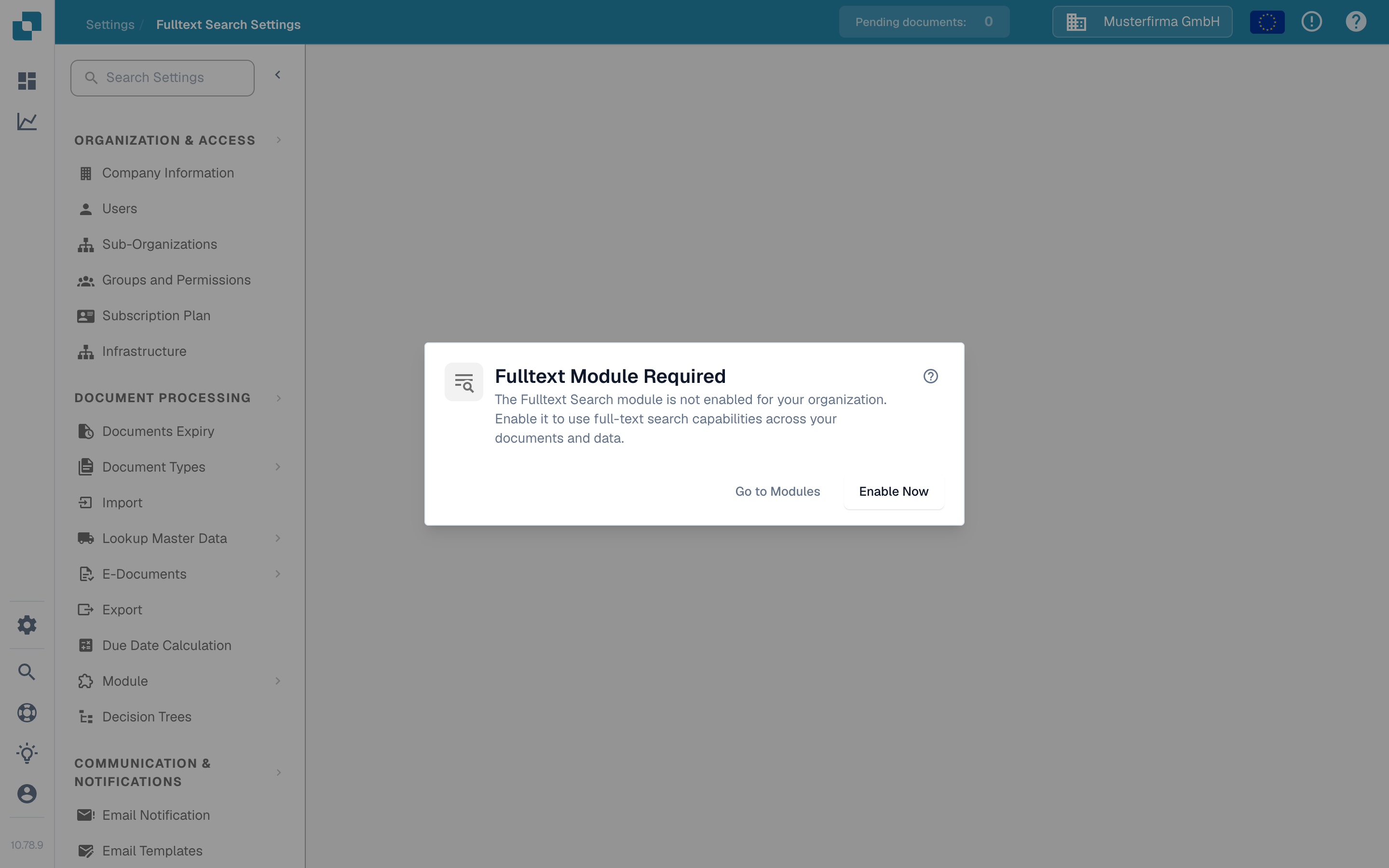Open the analytics chart icon

(27, 121)
